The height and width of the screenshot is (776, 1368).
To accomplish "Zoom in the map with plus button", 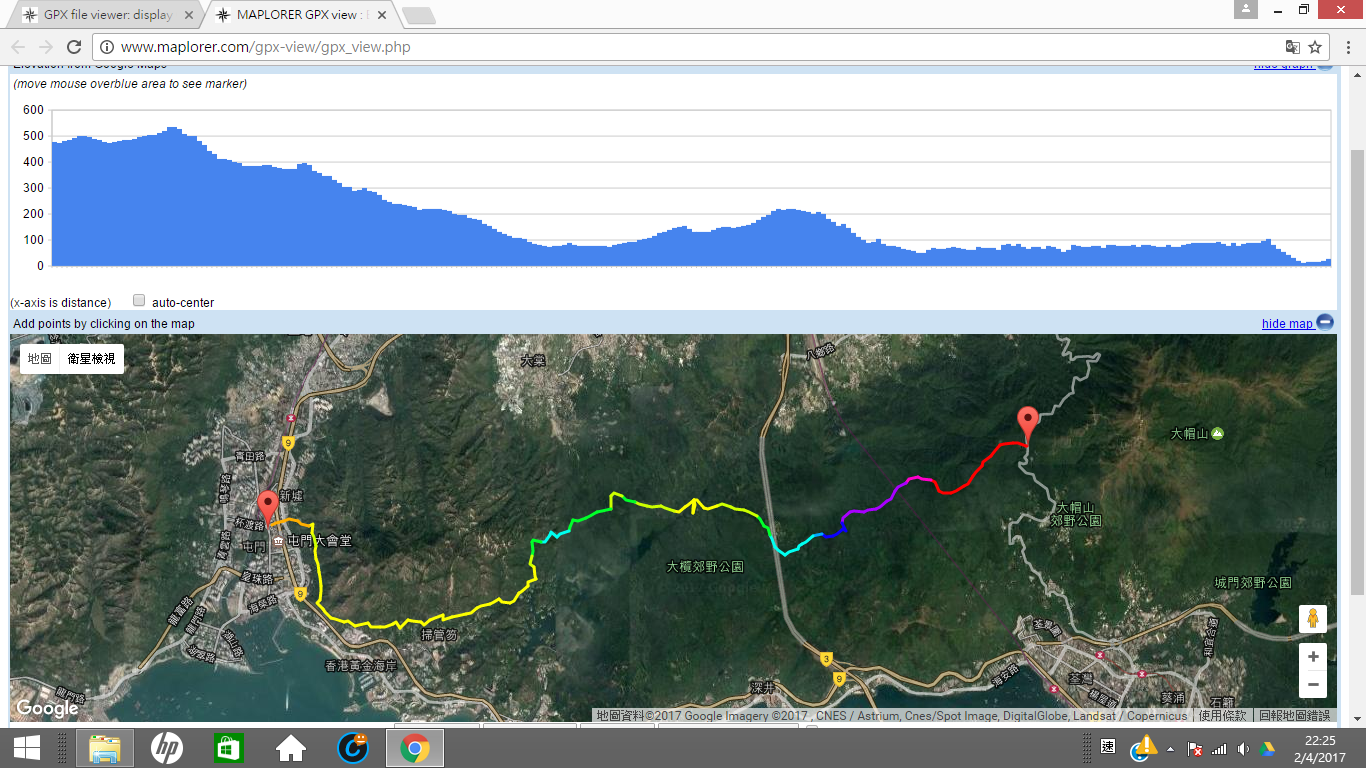I will pyautogui.click(x=1313, y=657).
